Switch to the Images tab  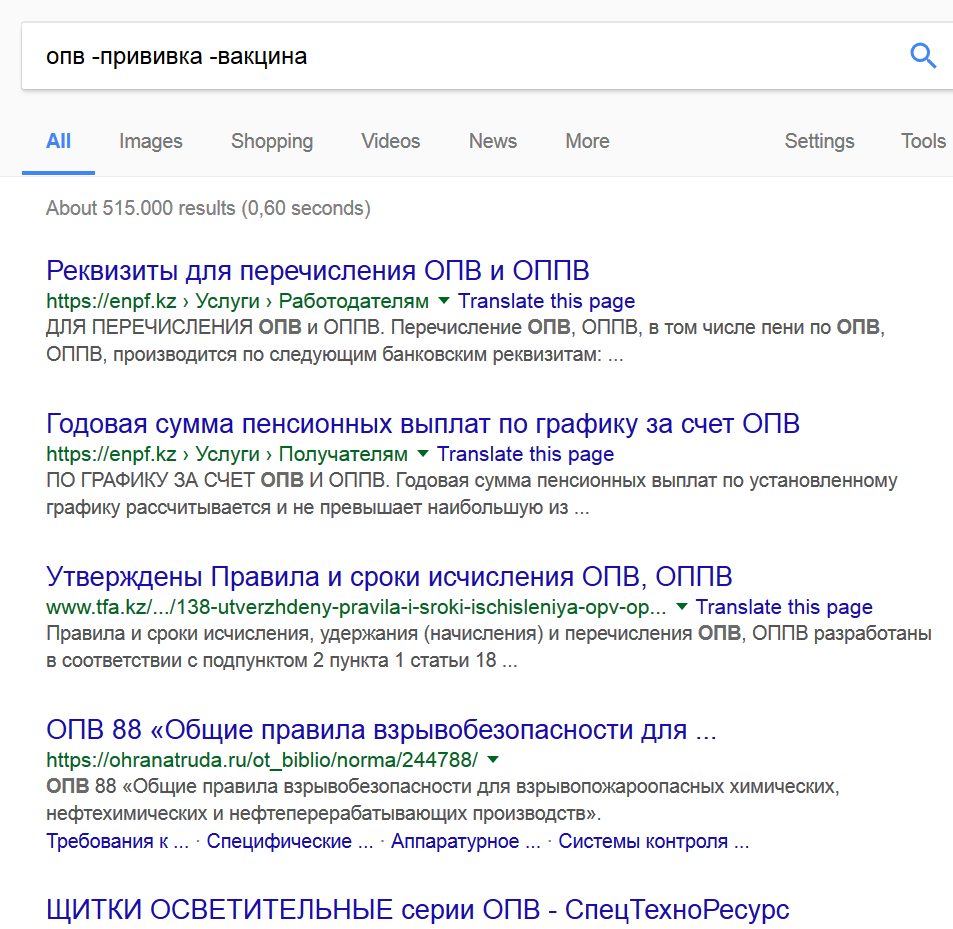tap(150, 141)
